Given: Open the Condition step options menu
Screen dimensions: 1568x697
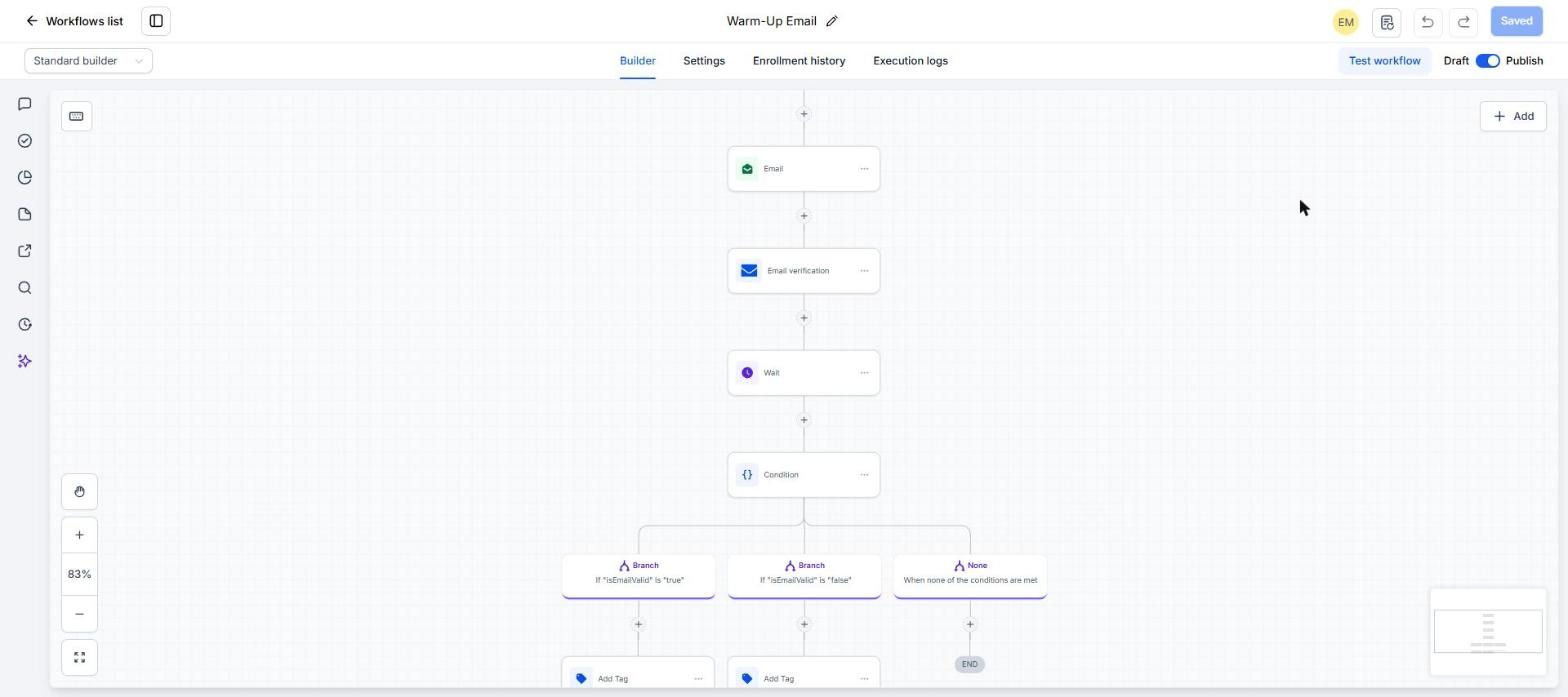Looking at the screenshot, I should click(864, 475).
